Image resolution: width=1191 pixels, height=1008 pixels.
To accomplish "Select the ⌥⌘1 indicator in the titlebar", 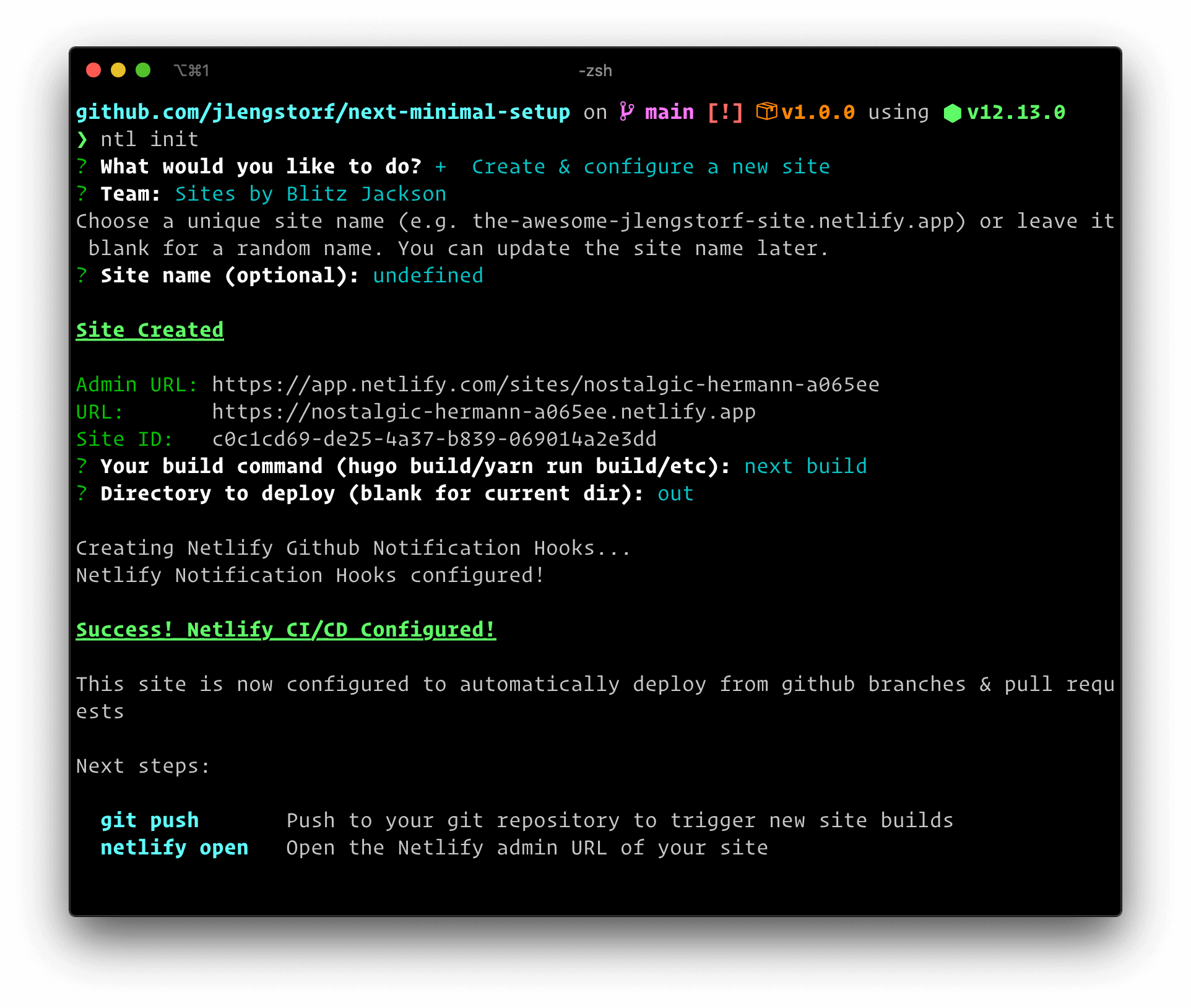I will pyautogui.click(x=192, y=70).
